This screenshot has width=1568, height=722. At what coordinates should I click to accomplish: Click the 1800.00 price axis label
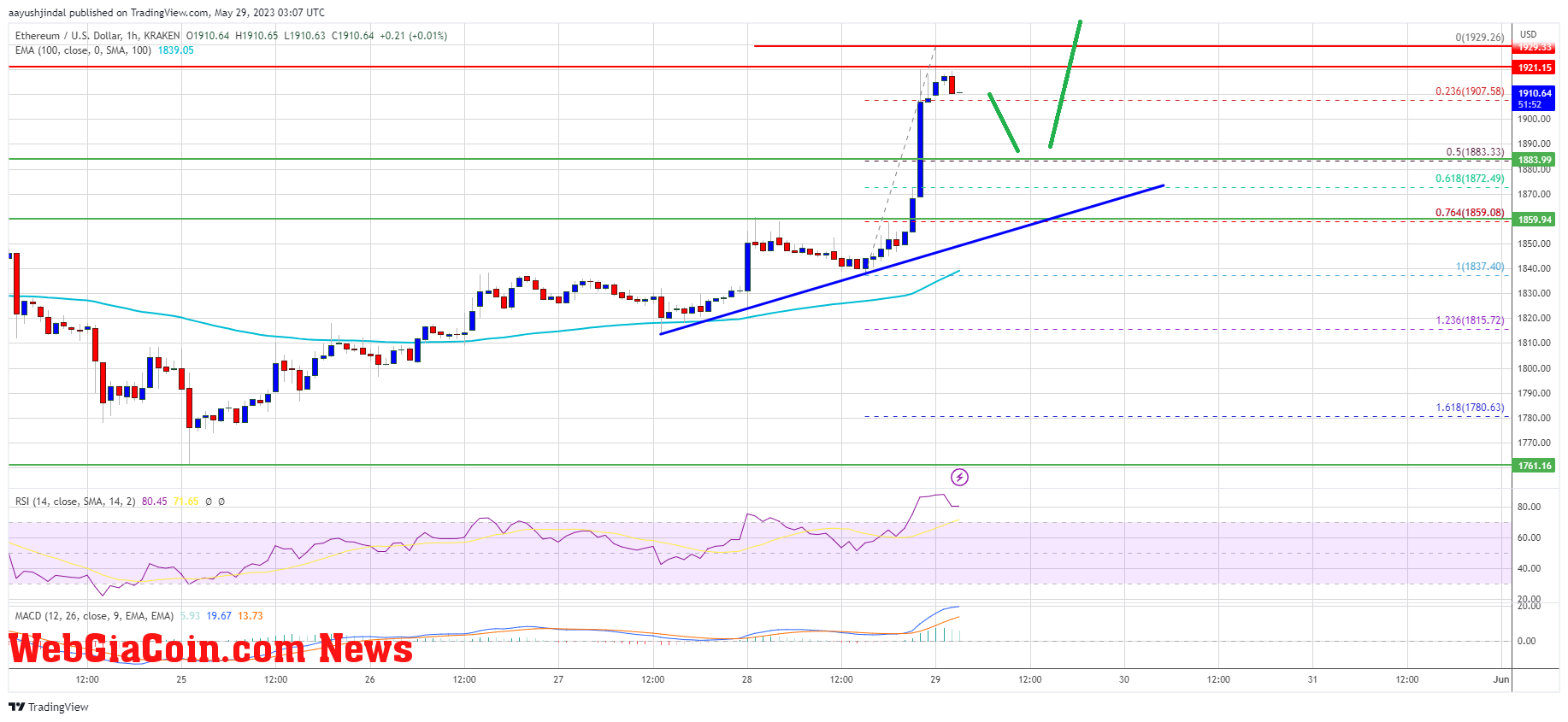(x=1534, y=369)
